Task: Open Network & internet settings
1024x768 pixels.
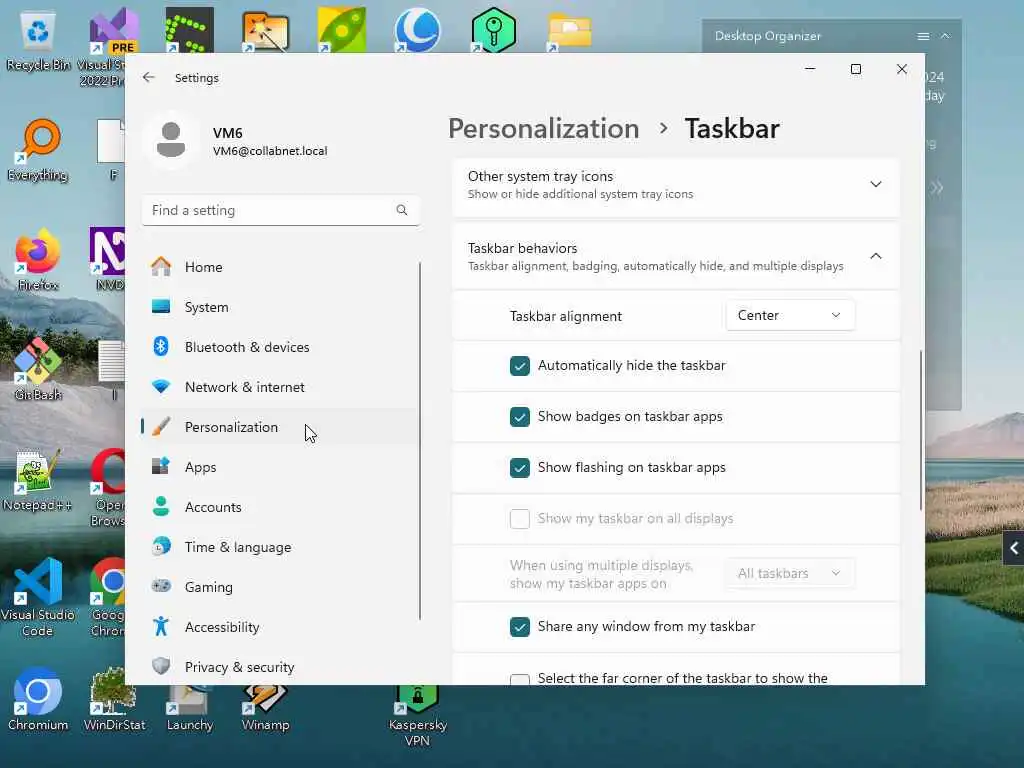Action: click(x=281, y=387)
